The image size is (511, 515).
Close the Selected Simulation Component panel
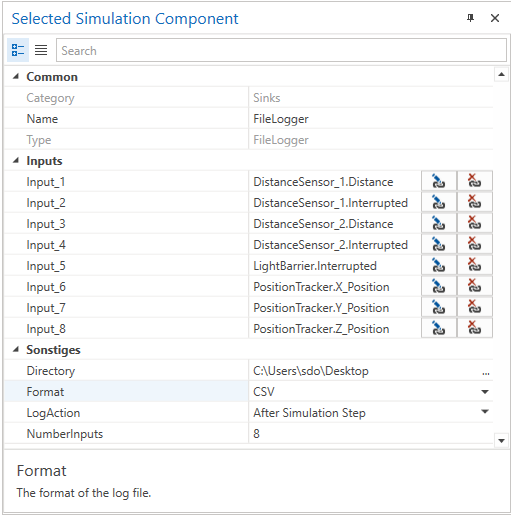[x=495, y=18]
